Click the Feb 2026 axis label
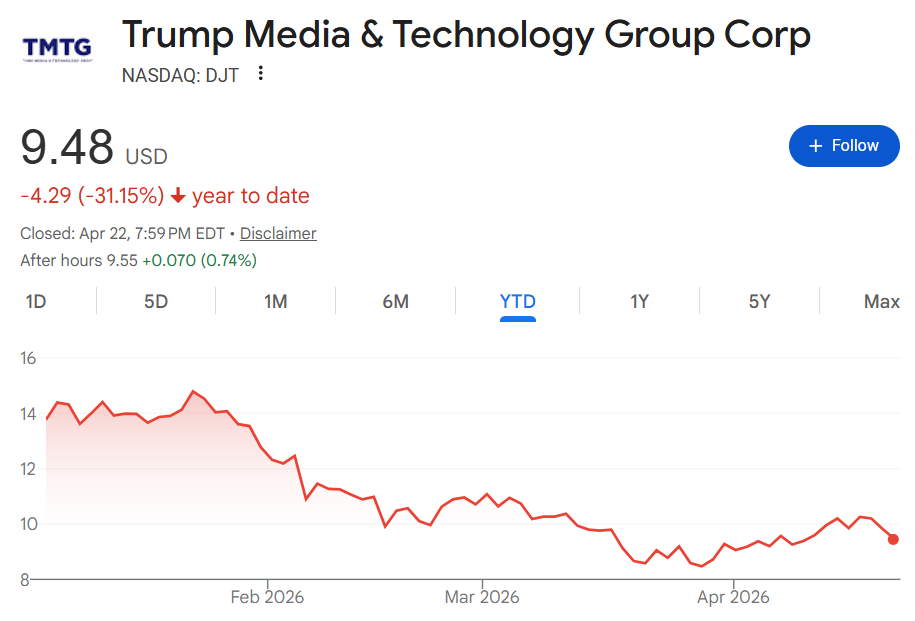The height and width of the screenshot is (621, 915). click(x=267, y=597)
